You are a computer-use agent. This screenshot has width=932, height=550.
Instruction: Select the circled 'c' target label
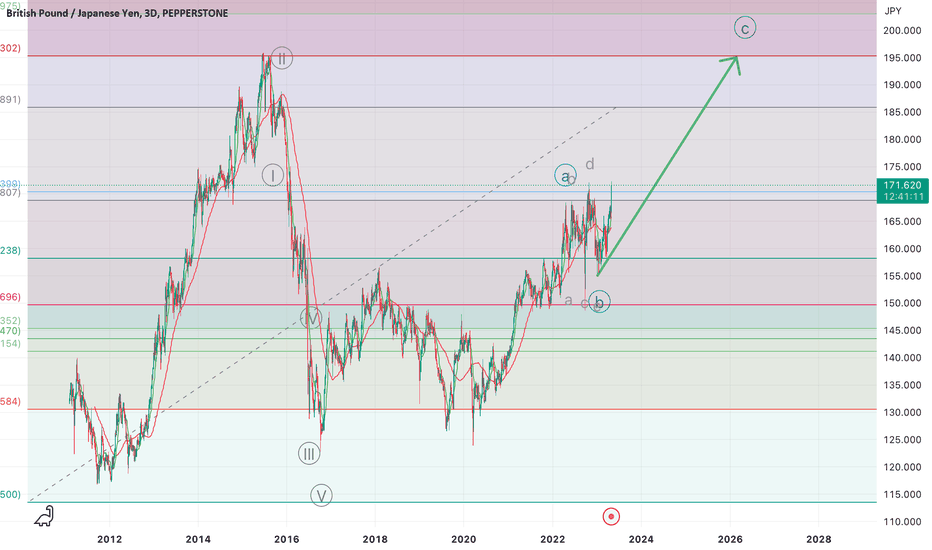(x=745, y=28)
